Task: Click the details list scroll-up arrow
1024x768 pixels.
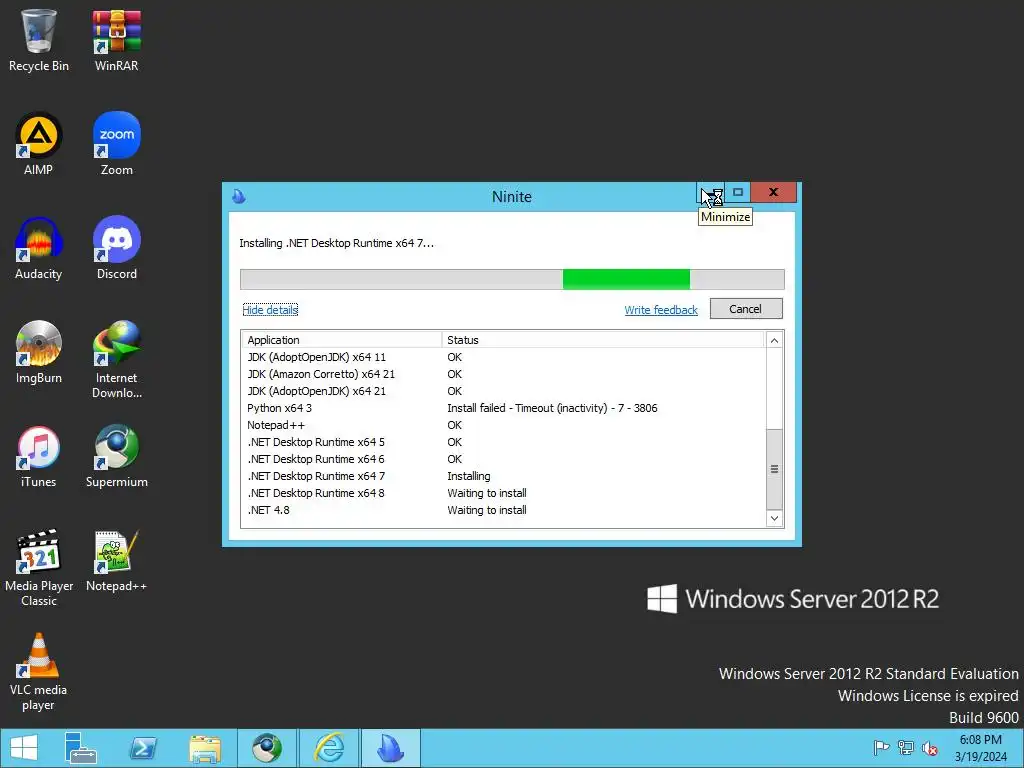Action: tap(774, 340)
